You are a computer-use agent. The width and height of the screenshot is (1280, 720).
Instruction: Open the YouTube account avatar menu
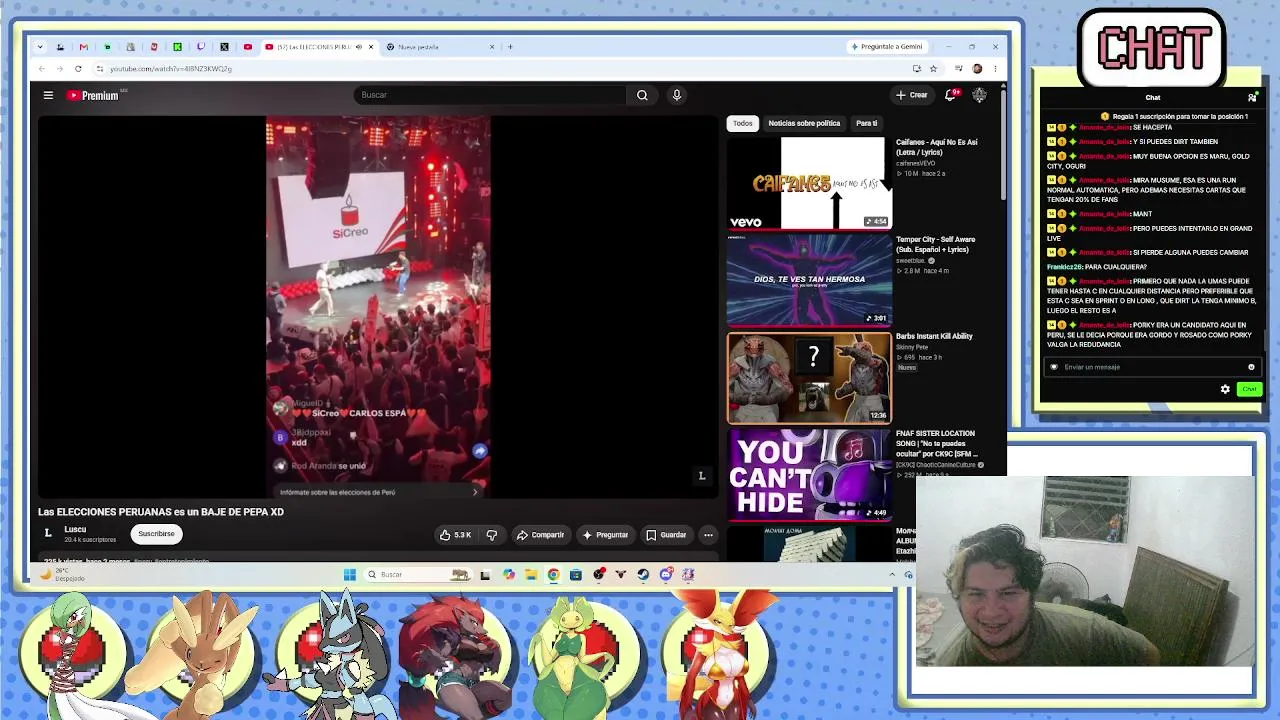click(979, 95)
